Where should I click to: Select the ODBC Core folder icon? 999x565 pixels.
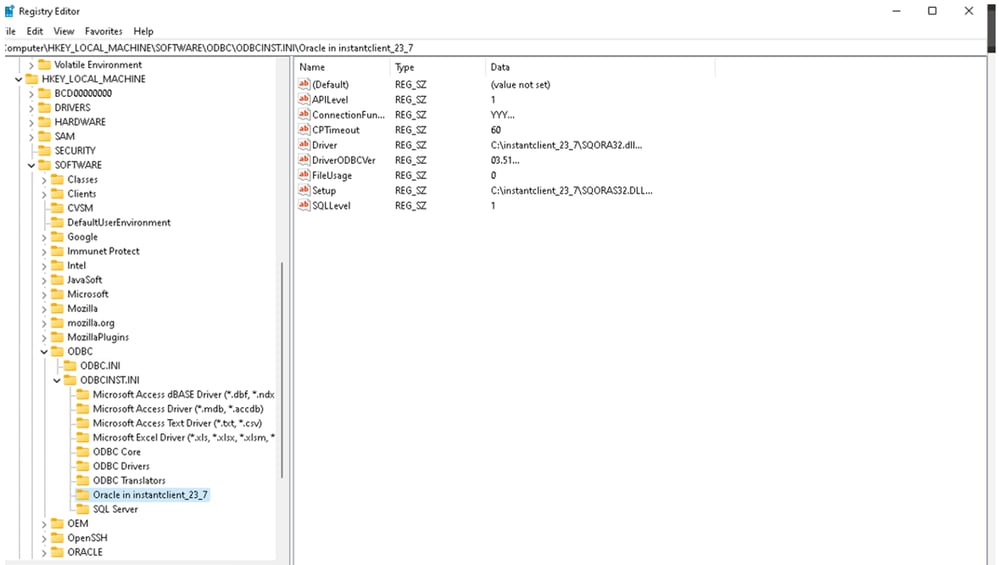(x=83, y=452)
